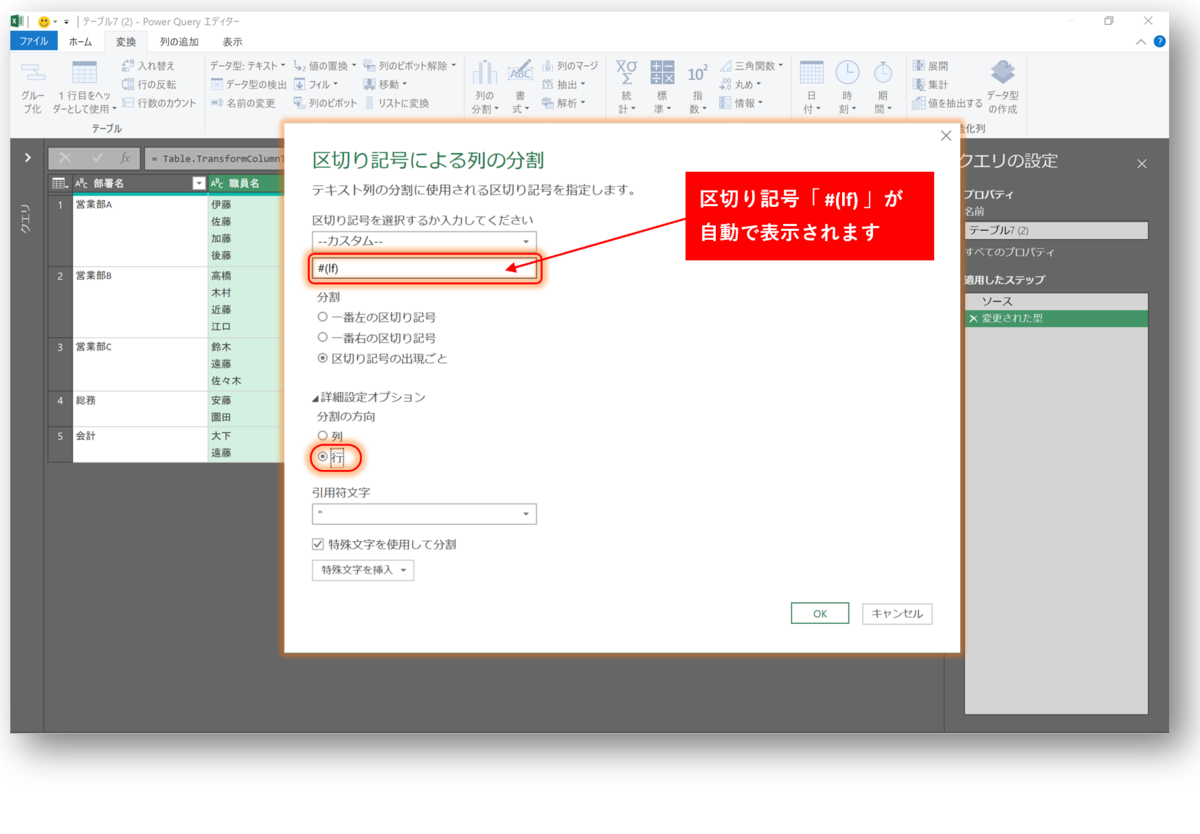Click the 集計 (Aggregate) icon

pyautogui.click(x=918, y=84)
